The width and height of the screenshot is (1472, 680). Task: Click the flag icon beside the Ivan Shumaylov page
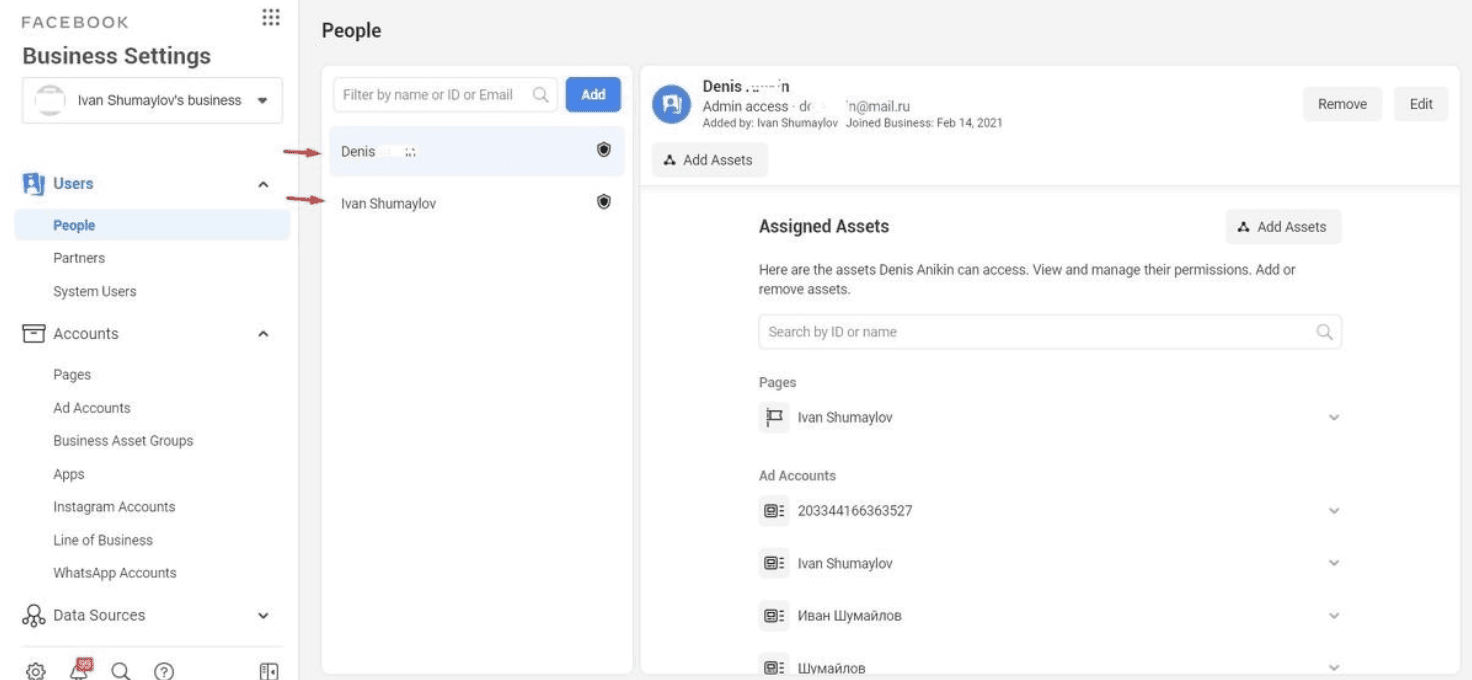point(774,417)
